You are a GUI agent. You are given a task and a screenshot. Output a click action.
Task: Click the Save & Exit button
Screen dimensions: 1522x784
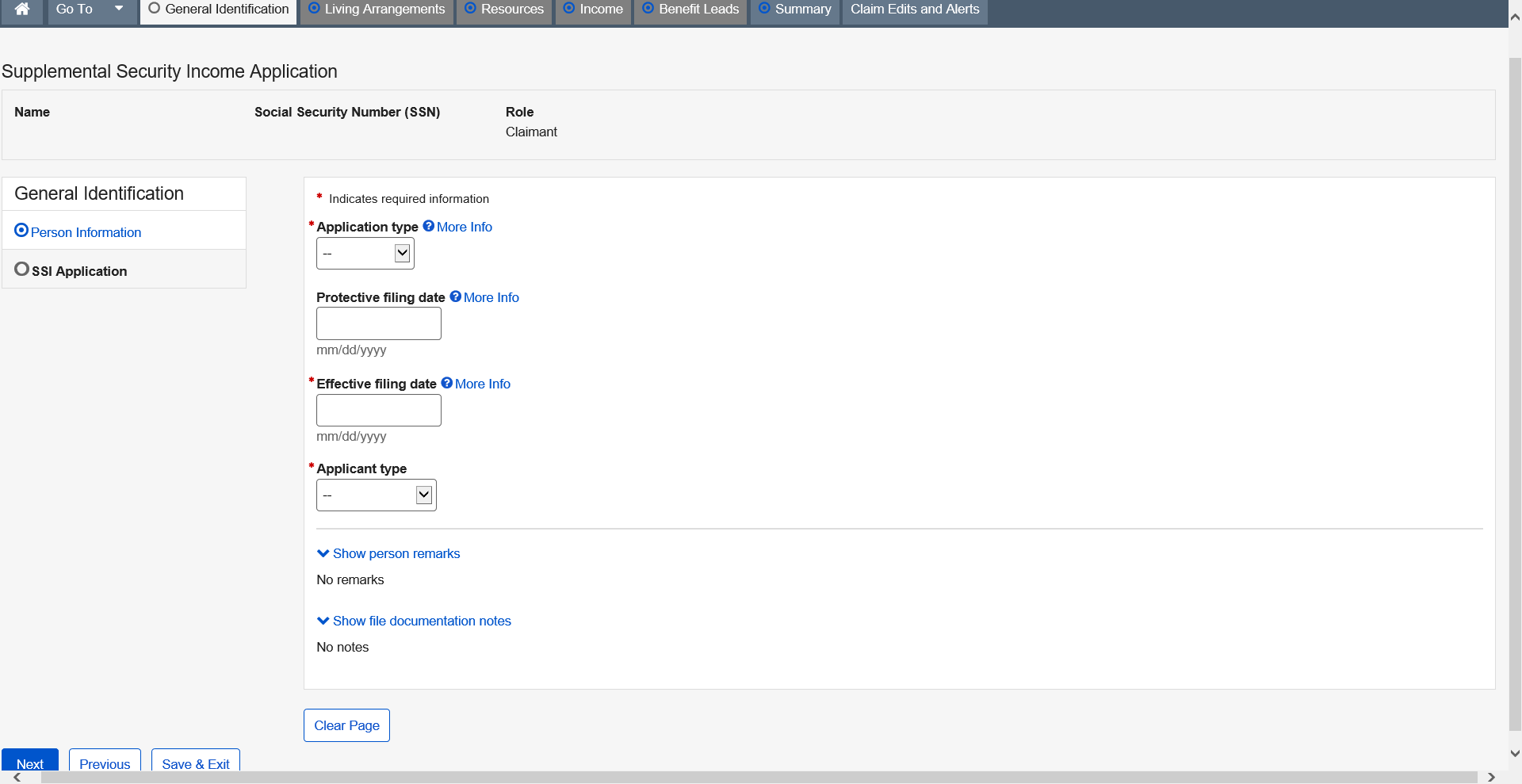click(x=196, y=760)
